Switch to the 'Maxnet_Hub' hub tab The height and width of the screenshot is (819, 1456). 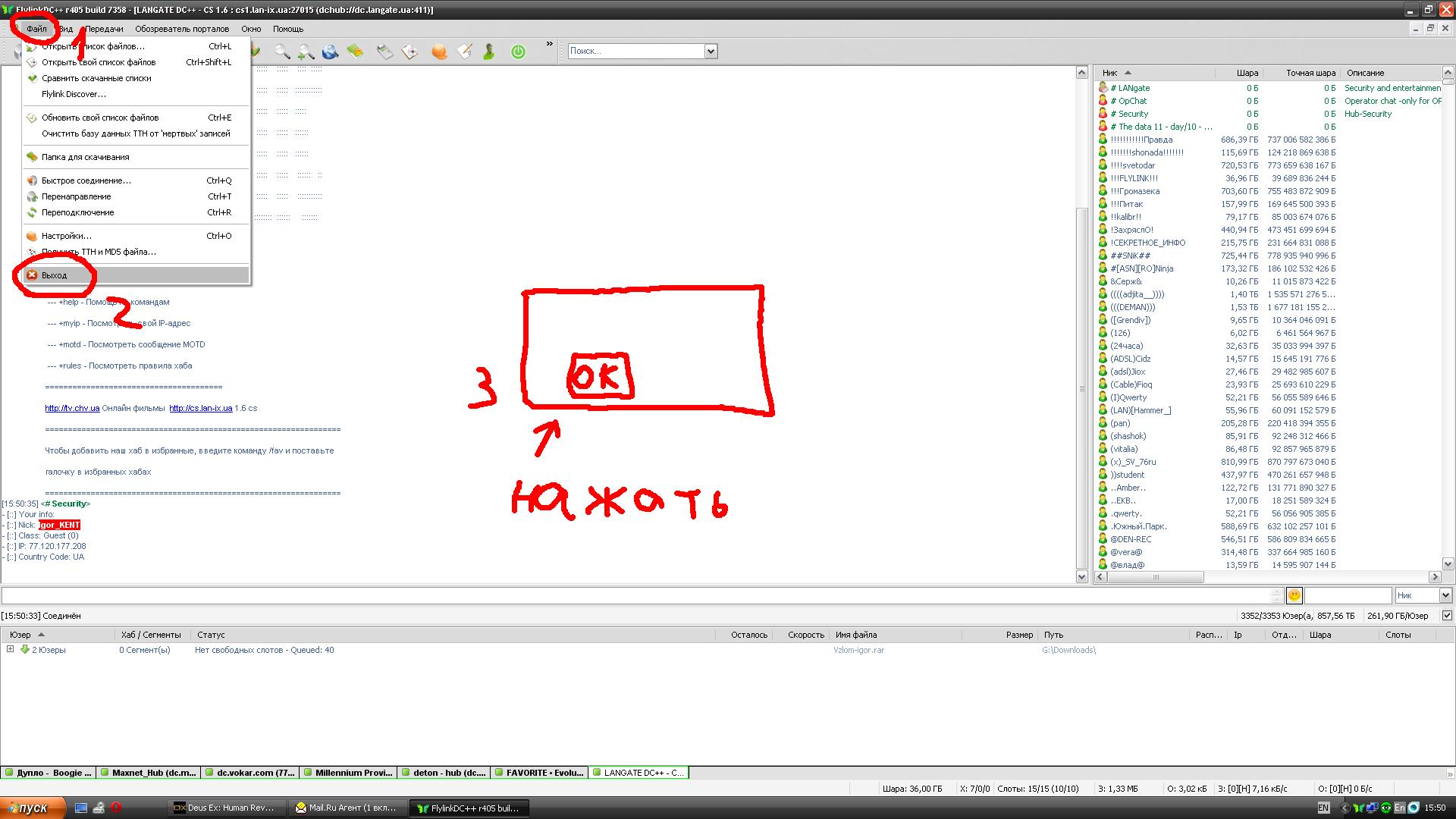(x=150, y=773)
